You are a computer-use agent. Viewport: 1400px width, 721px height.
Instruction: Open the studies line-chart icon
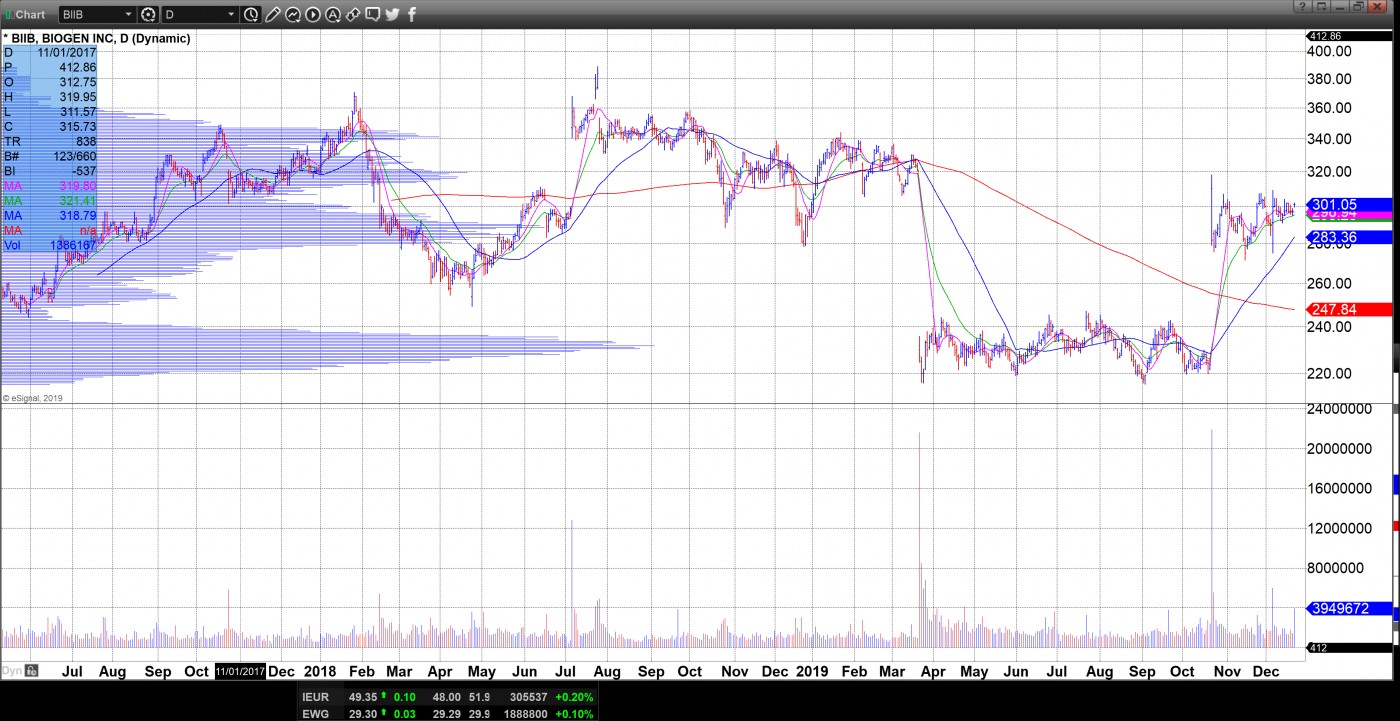tap(293, 14)
